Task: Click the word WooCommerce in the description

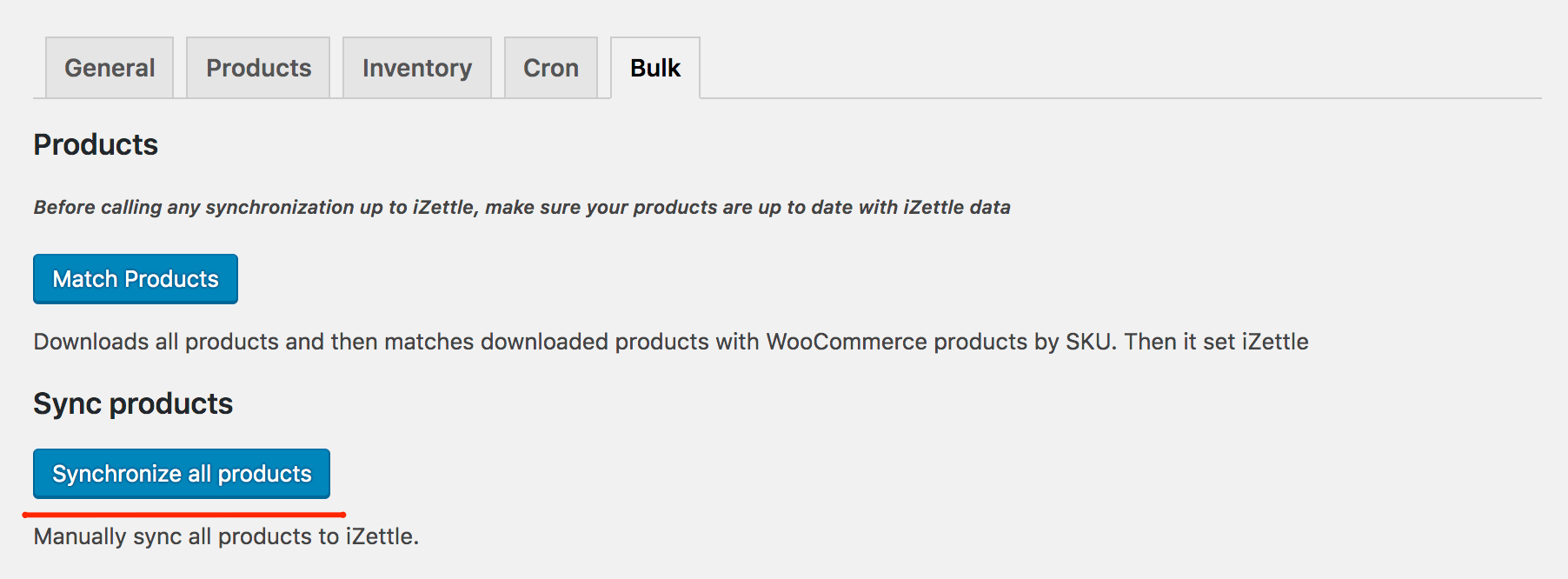Action: (x=846, y=342)
